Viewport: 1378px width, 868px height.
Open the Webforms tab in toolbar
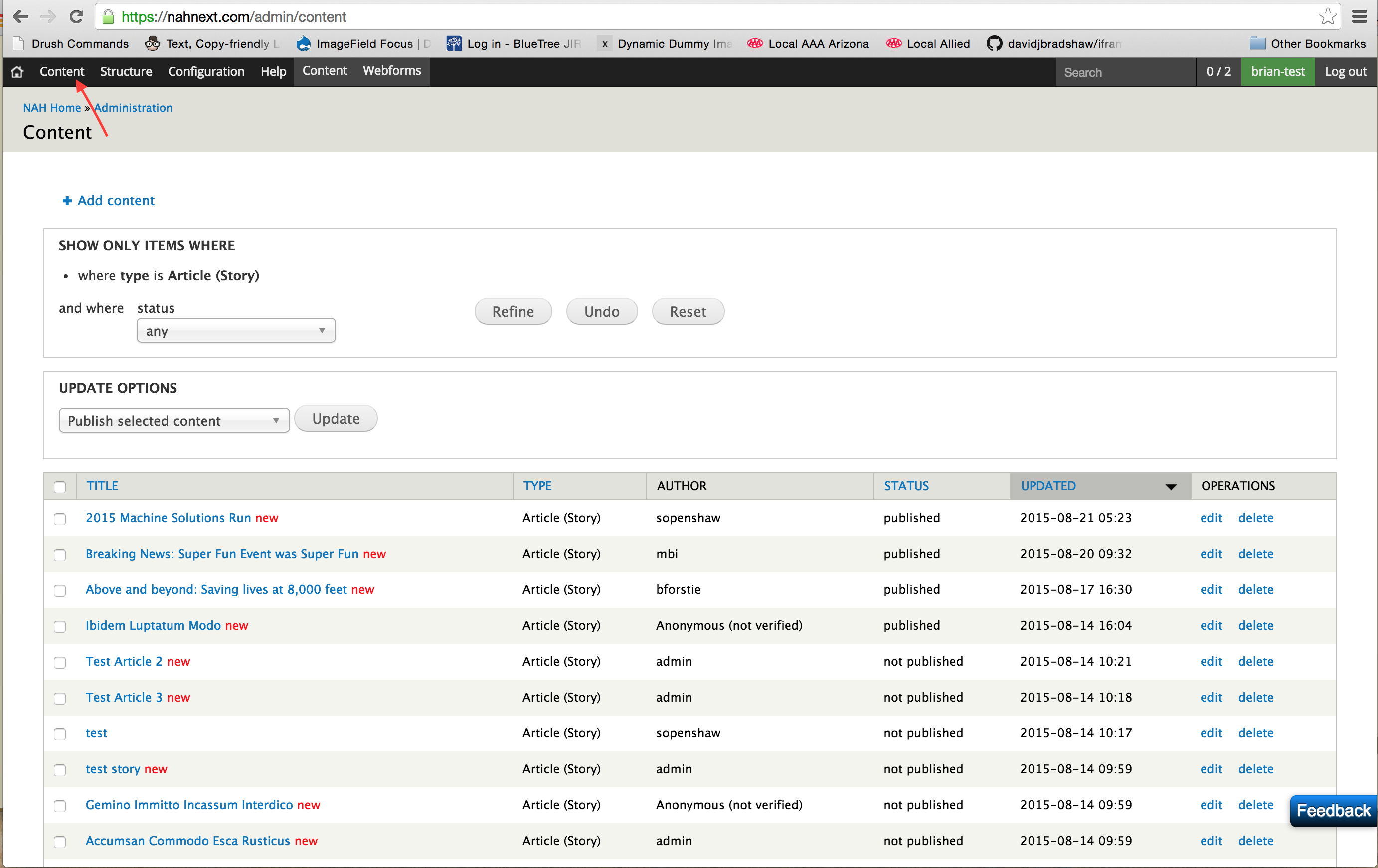coord(391,70)
